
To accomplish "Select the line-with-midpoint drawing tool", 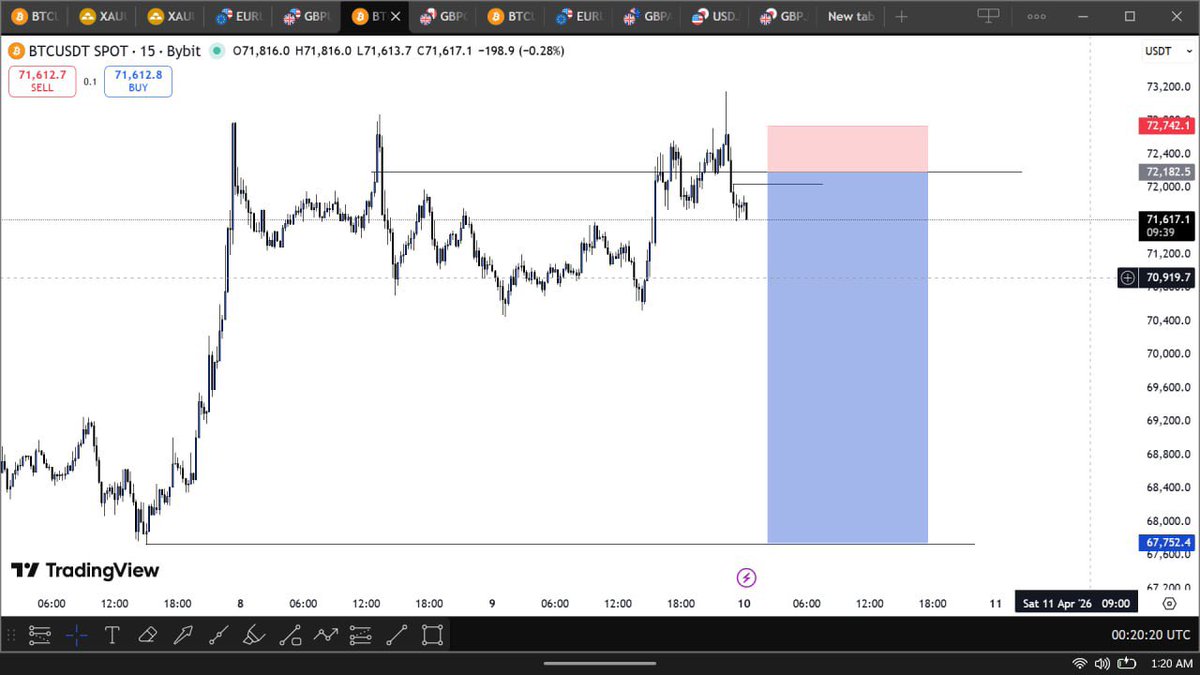I will [x=219, y=634].
